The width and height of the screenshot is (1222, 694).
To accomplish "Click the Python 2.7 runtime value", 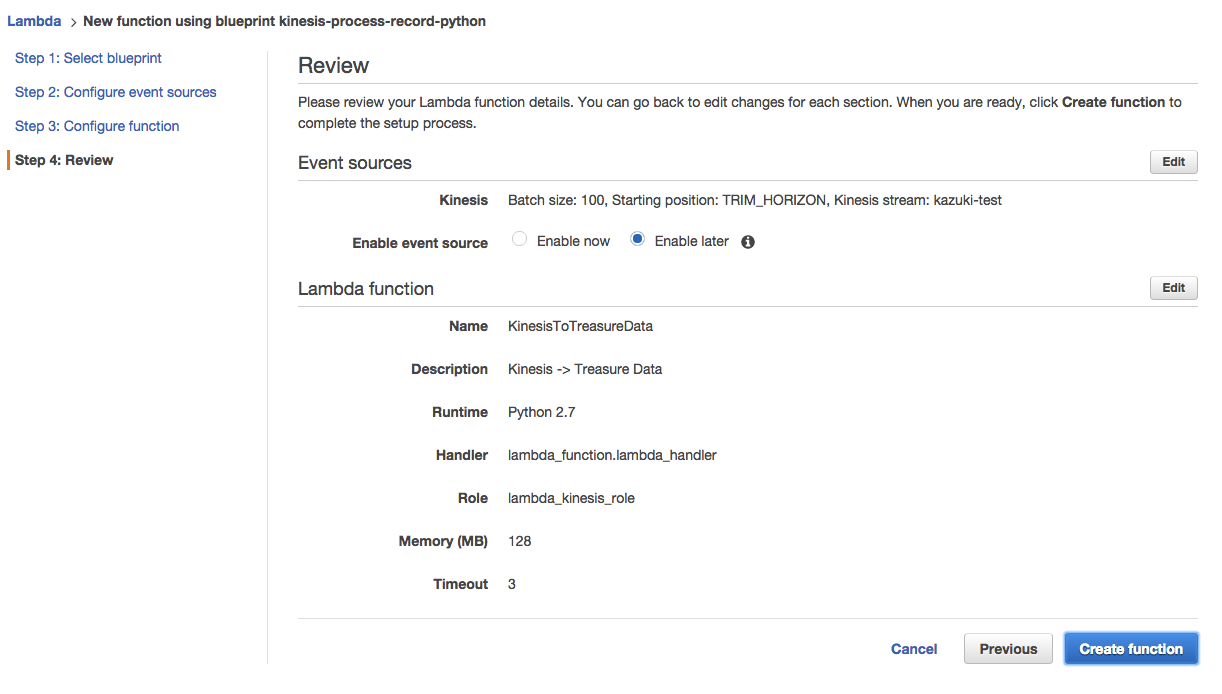I will point(541,412).
